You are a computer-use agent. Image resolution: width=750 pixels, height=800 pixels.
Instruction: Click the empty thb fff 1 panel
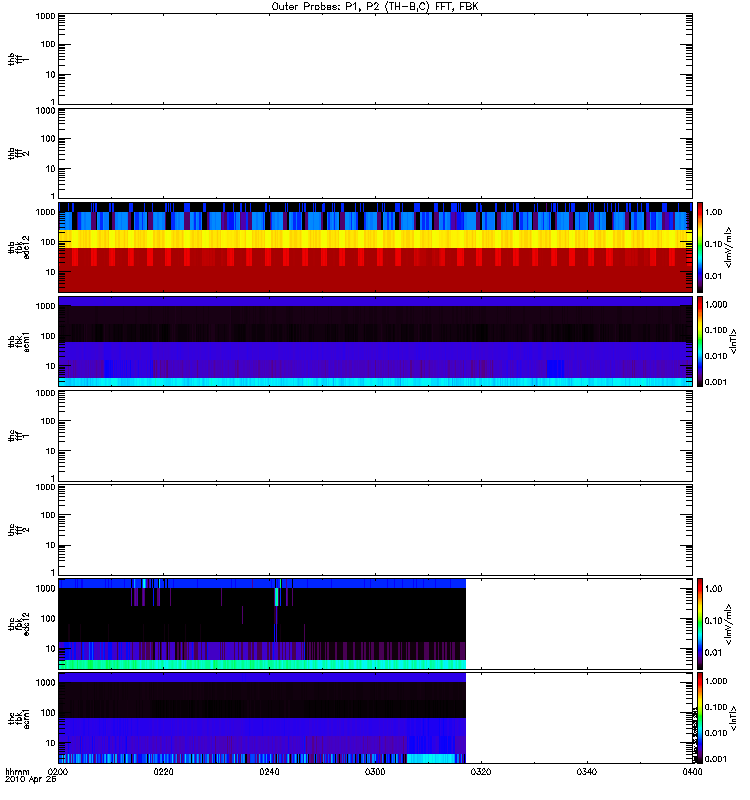click(375, 59)
